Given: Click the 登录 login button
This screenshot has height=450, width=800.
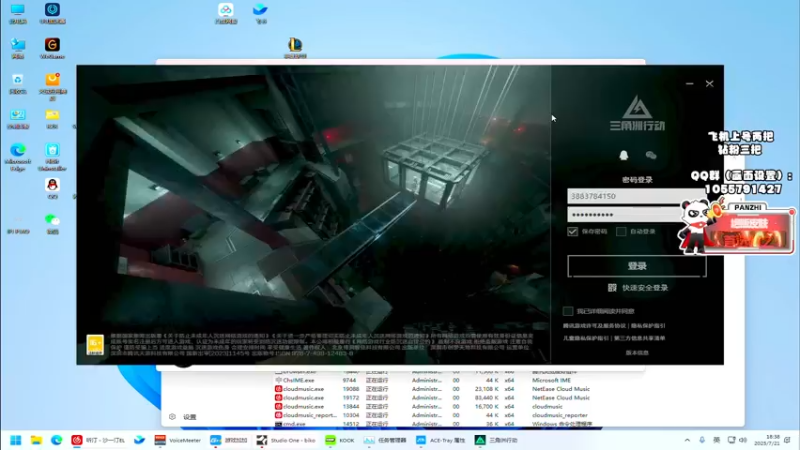Looking at the screenshot, I should pos(637,266).
